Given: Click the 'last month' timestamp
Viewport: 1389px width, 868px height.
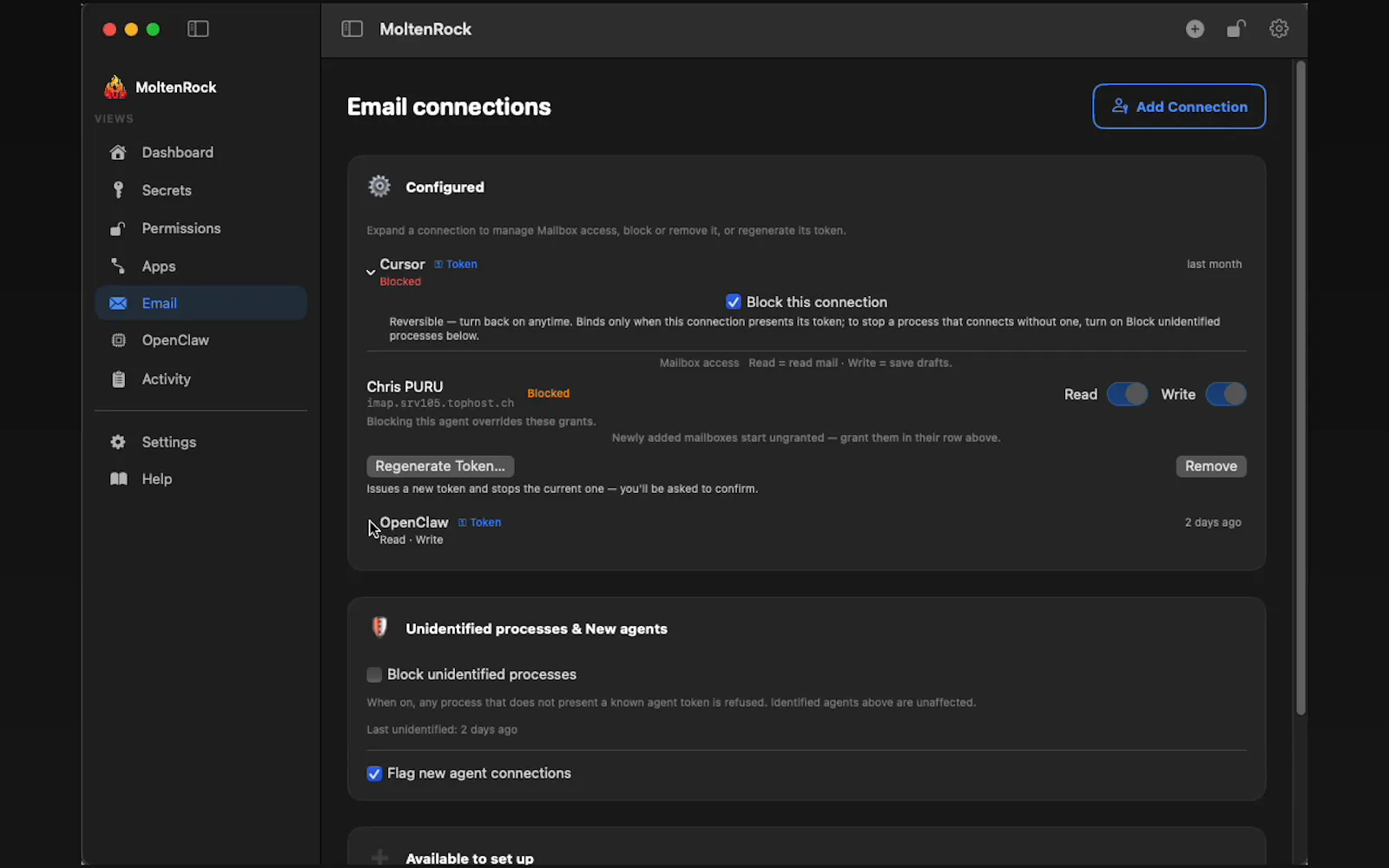Looking at the screenshot, I should pyautogui.click(x=1214, y=265).
